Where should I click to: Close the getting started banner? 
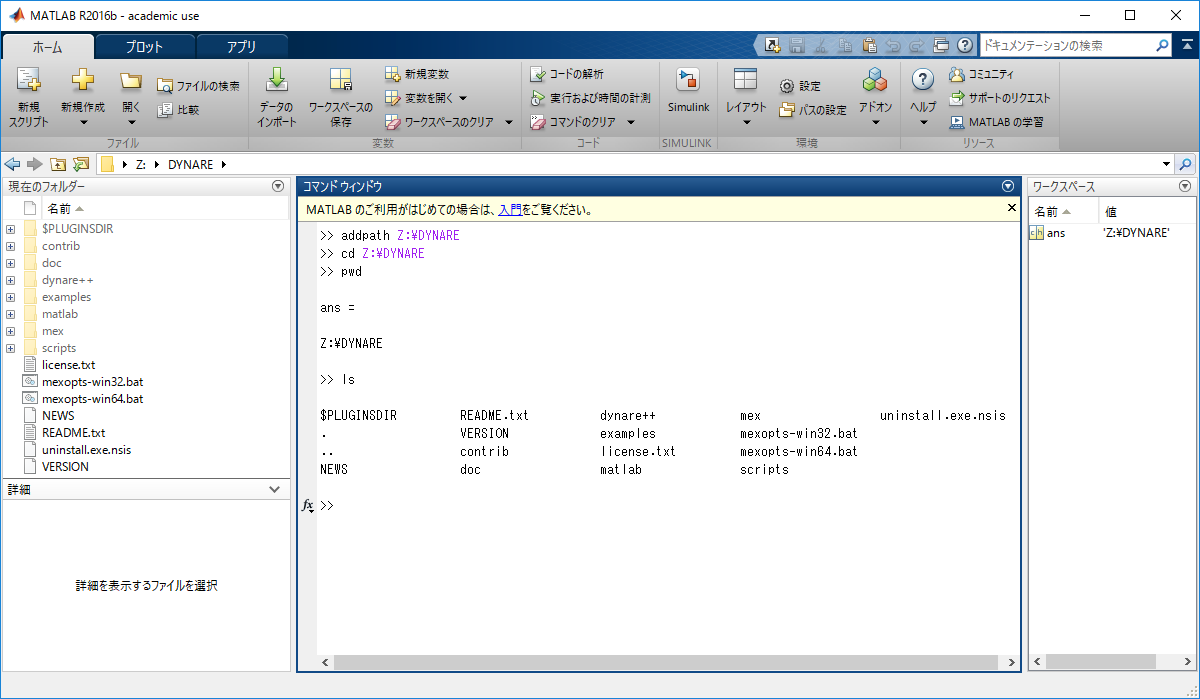pos(1011,208)
